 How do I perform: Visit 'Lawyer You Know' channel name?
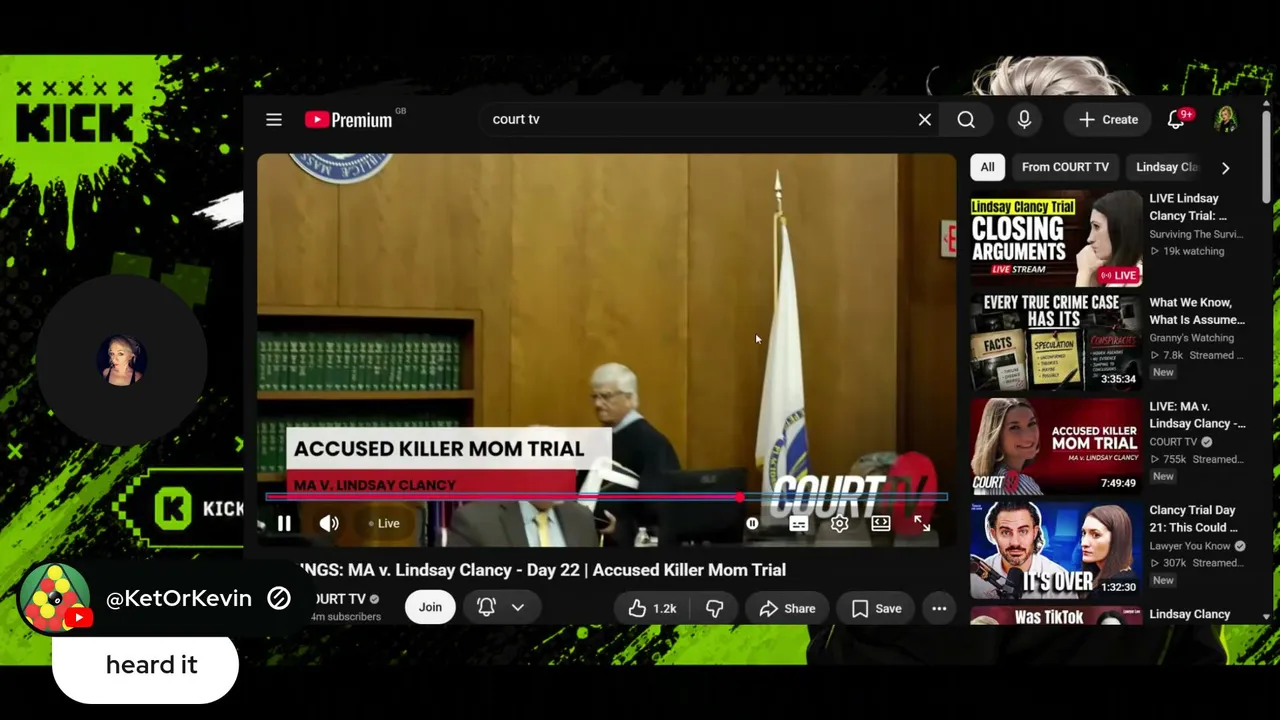tap(1190, 546)
